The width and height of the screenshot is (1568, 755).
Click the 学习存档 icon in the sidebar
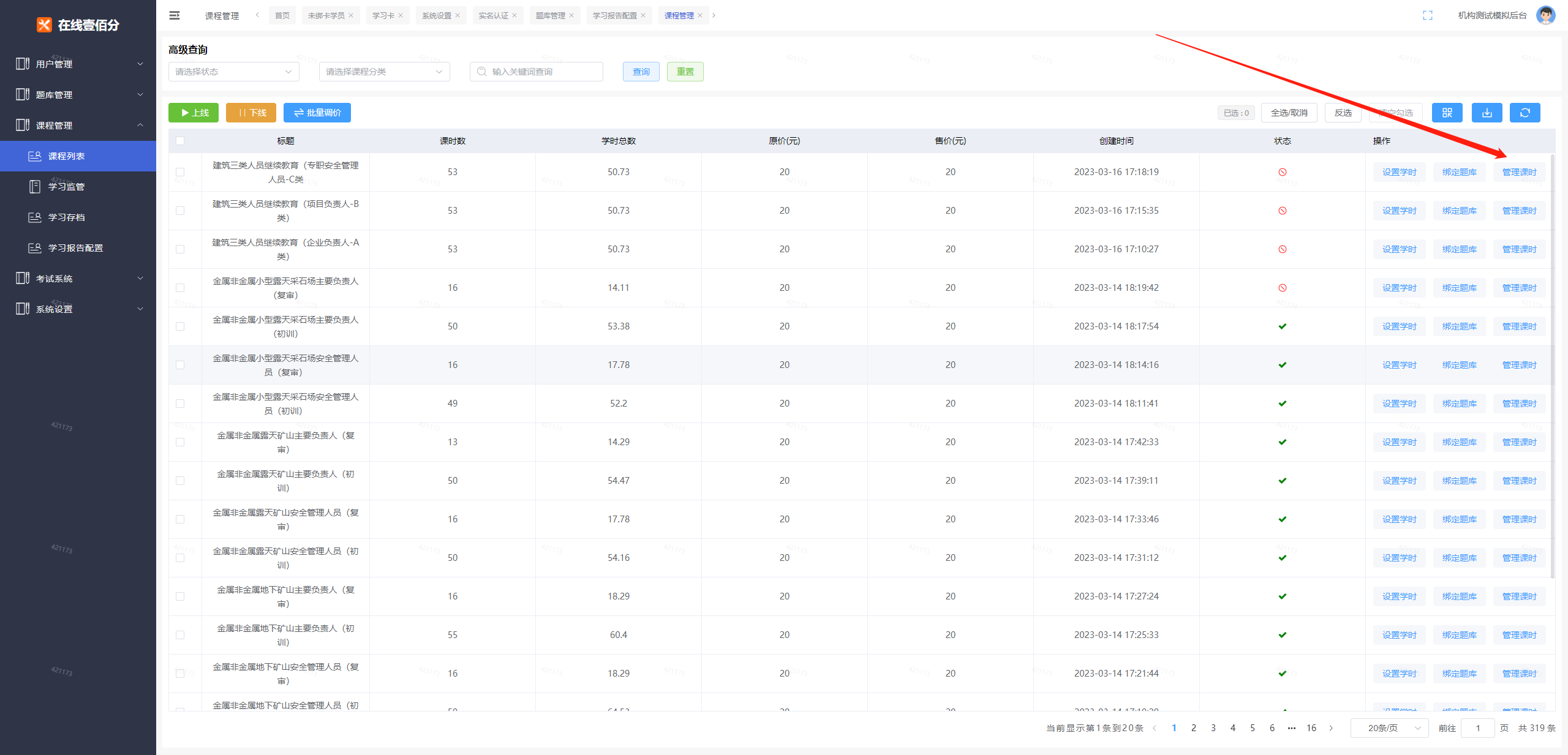click(35, 217)
